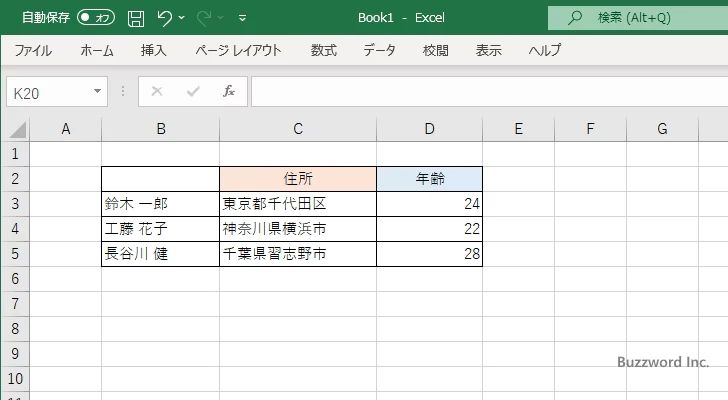Click the search magnifier icon
This screenshot has height=400, width=728.
coord(575,18)
